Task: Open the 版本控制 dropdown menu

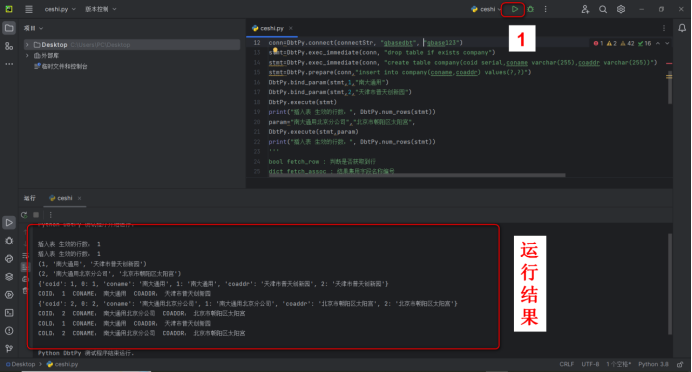Action: (101, 9)
